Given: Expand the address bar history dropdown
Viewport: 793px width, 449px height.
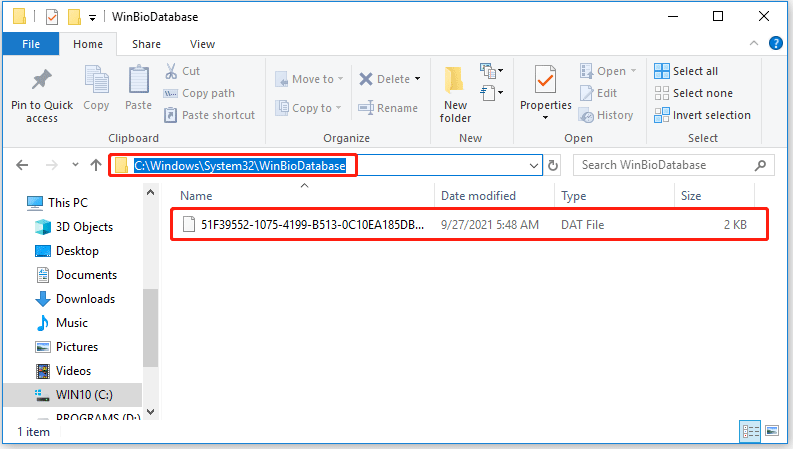Looking at the screenshot, I should 534,165.
